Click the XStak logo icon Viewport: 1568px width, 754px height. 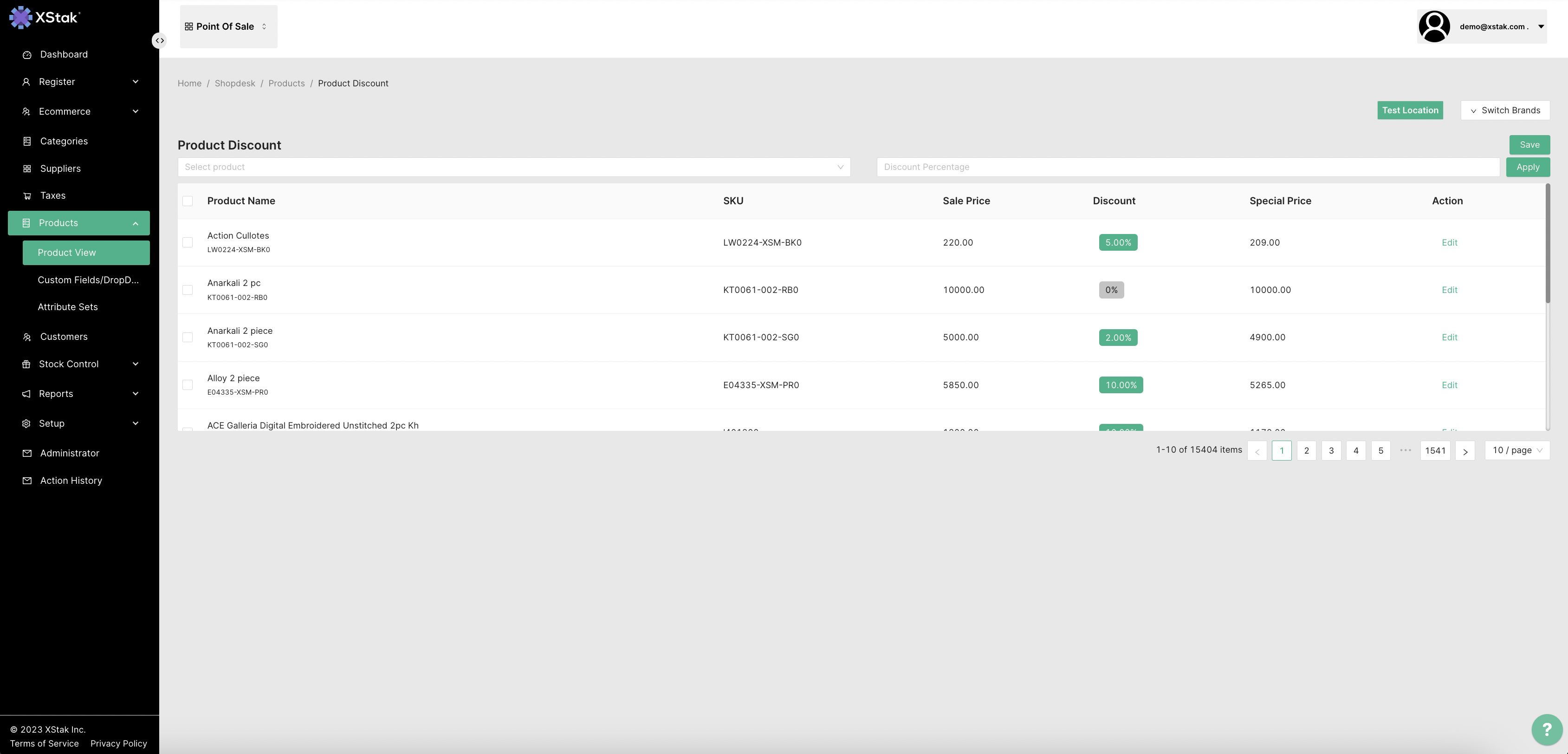[x=21, y=17]
